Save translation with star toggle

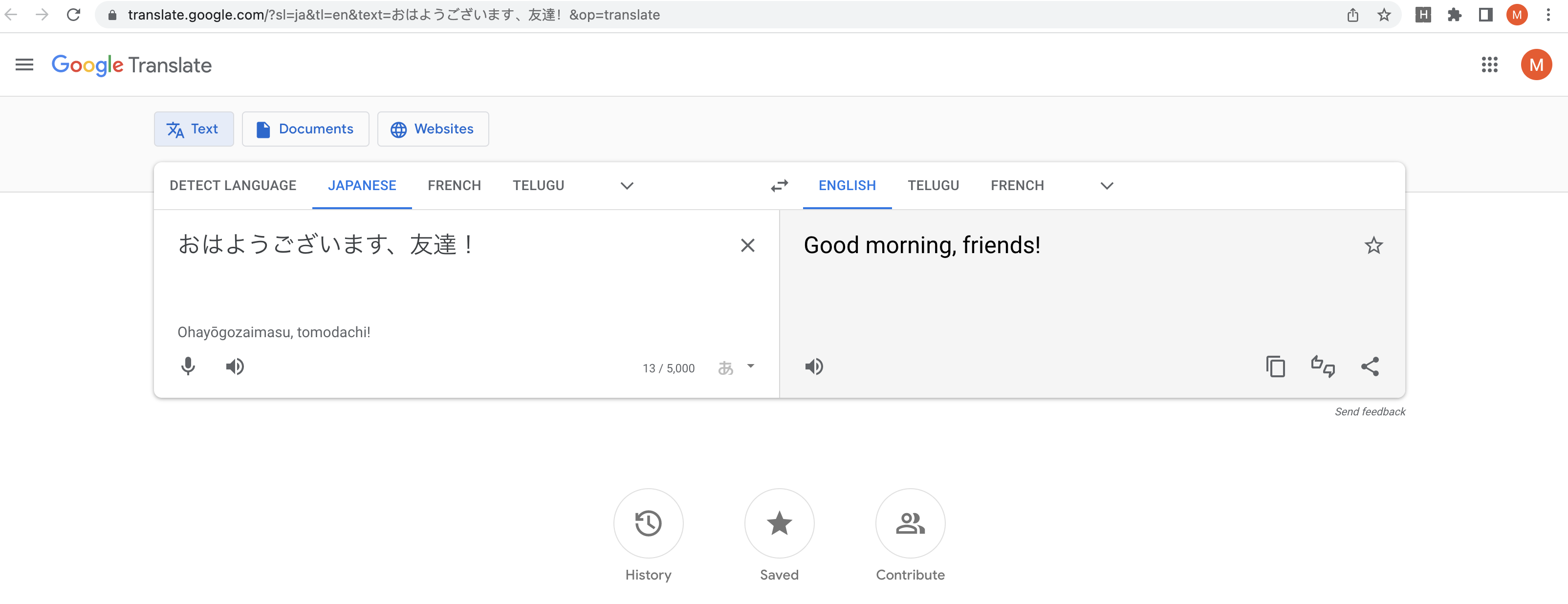click(1373, 245)
